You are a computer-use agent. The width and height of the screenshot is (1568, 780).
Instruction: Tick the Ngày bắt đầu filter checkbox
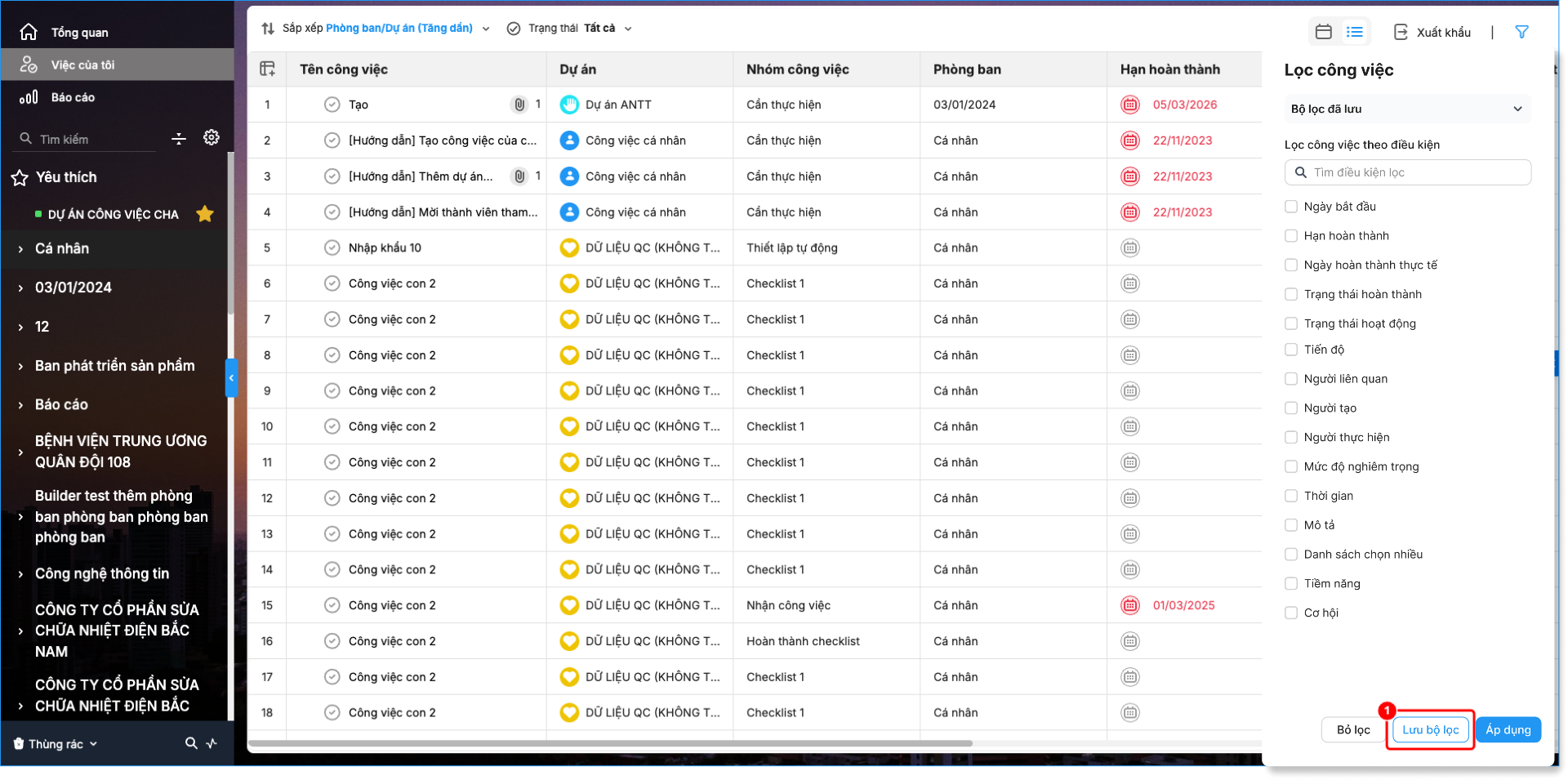click(x=1291, y=207)
